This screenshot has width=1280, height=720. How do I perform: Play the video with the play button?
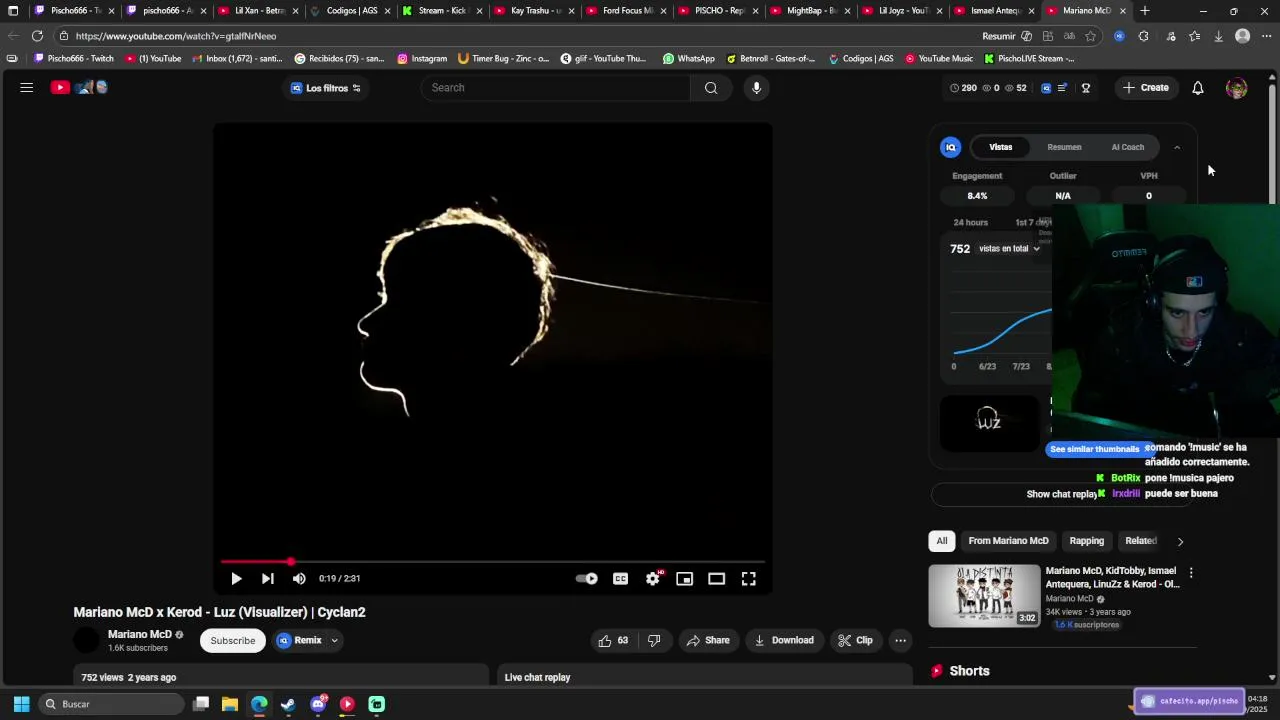pos(236,578)
